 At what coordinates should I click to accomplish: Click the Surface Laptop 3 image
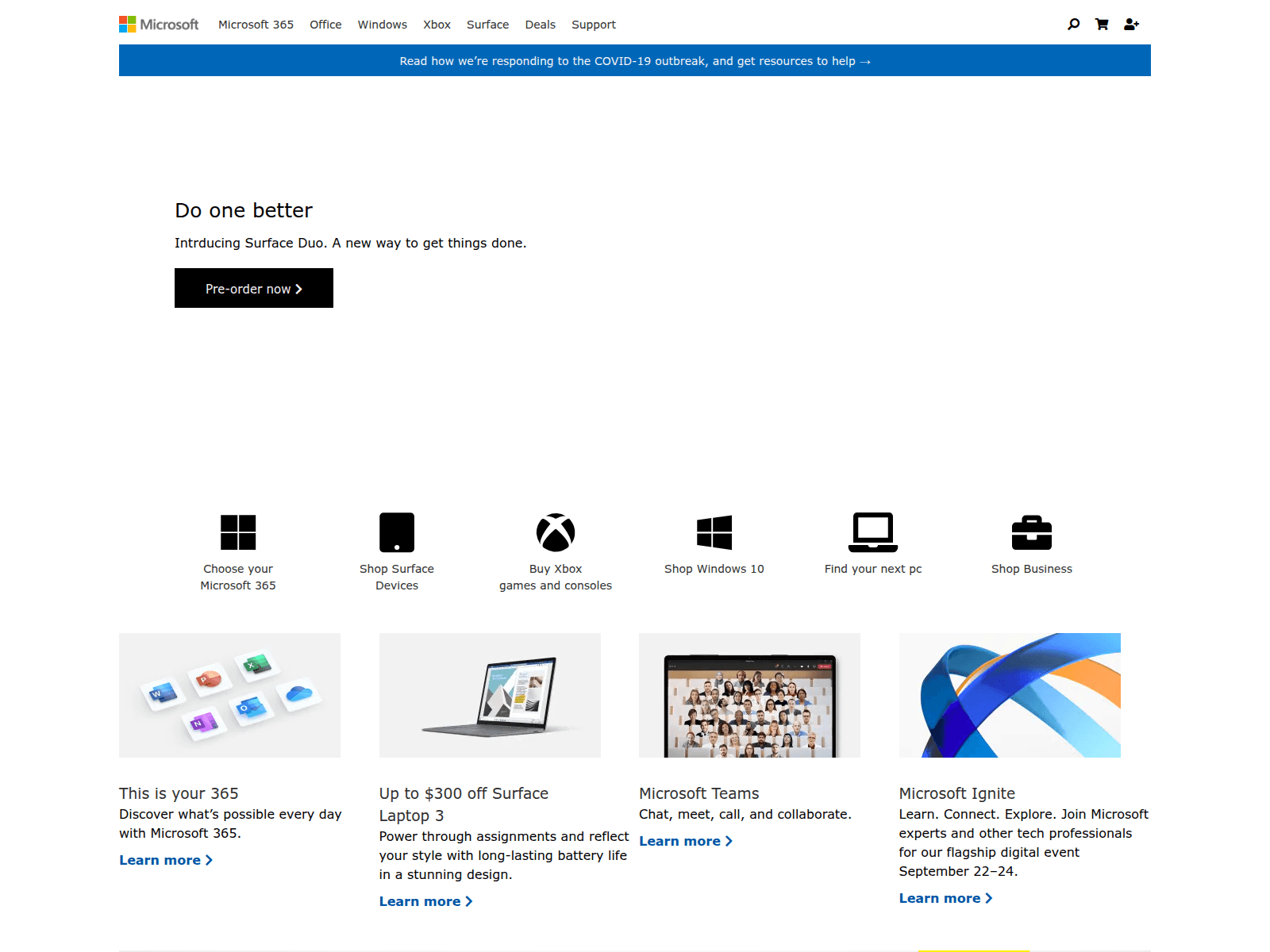tap(490, 695)
